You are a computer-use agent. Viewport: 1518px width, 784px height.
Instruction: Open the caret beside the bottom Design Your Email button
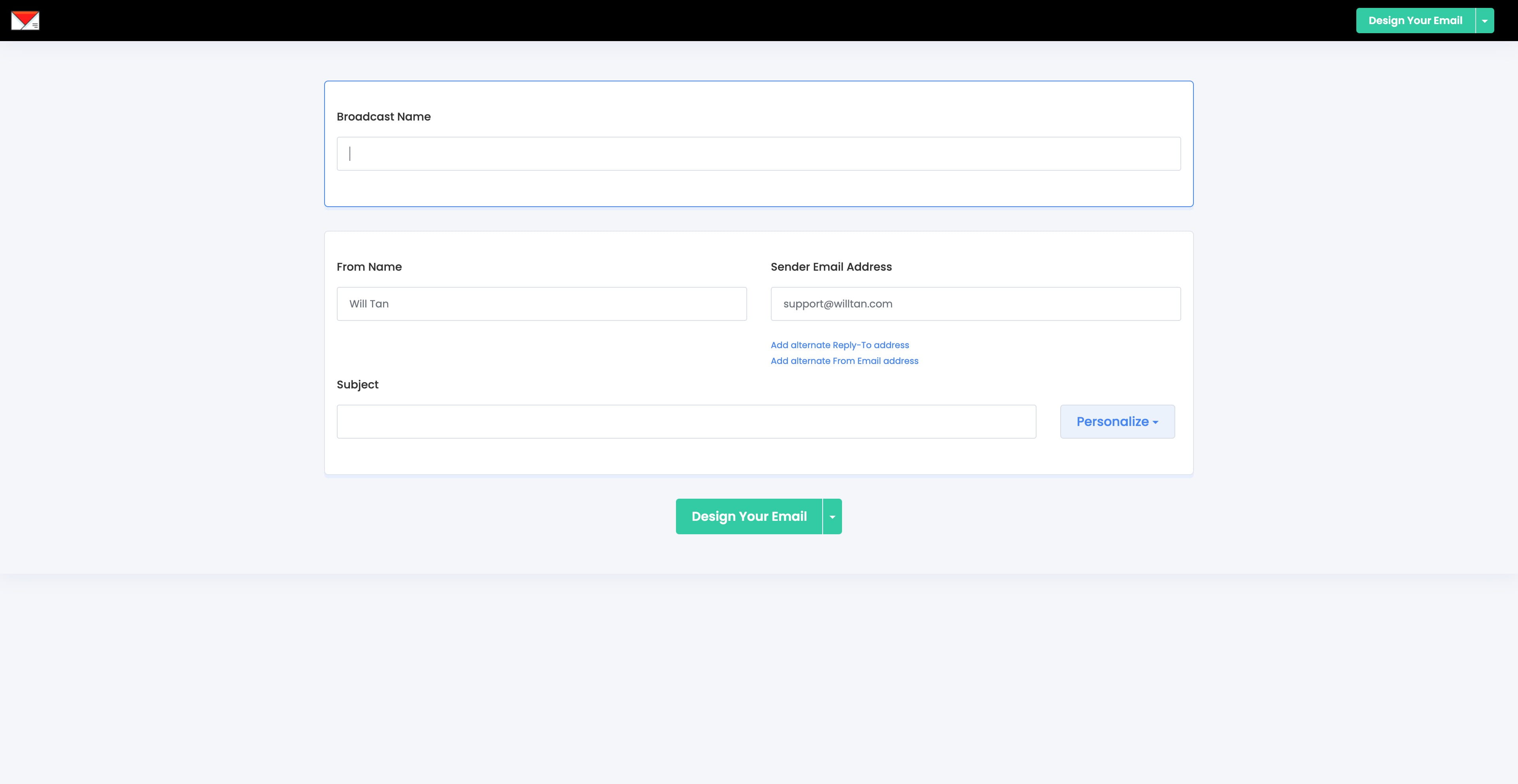[832, 516]
